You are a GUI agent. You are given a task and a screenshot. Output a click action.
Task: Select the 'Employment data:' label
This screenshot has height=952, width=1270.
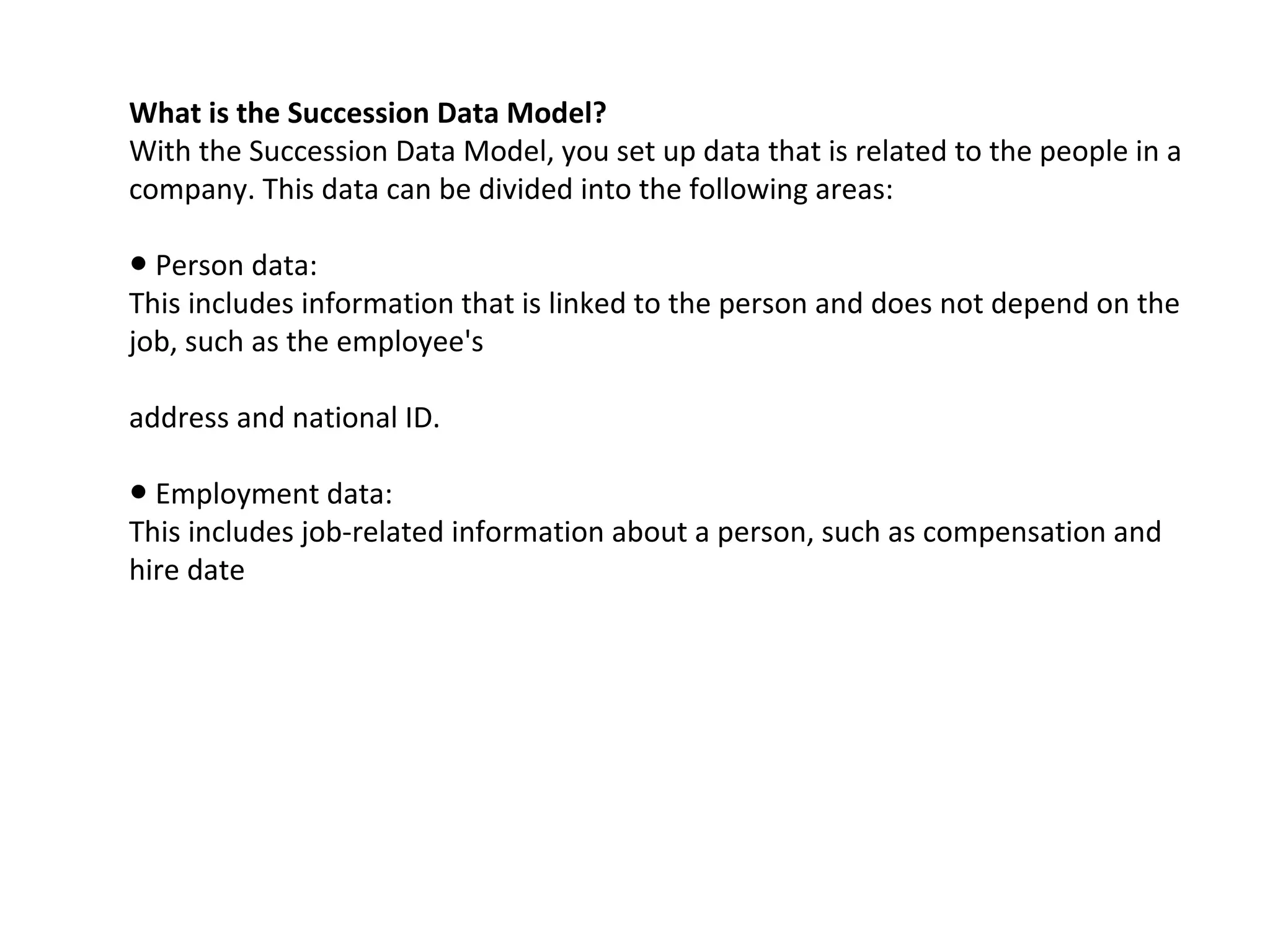[274, 495]
